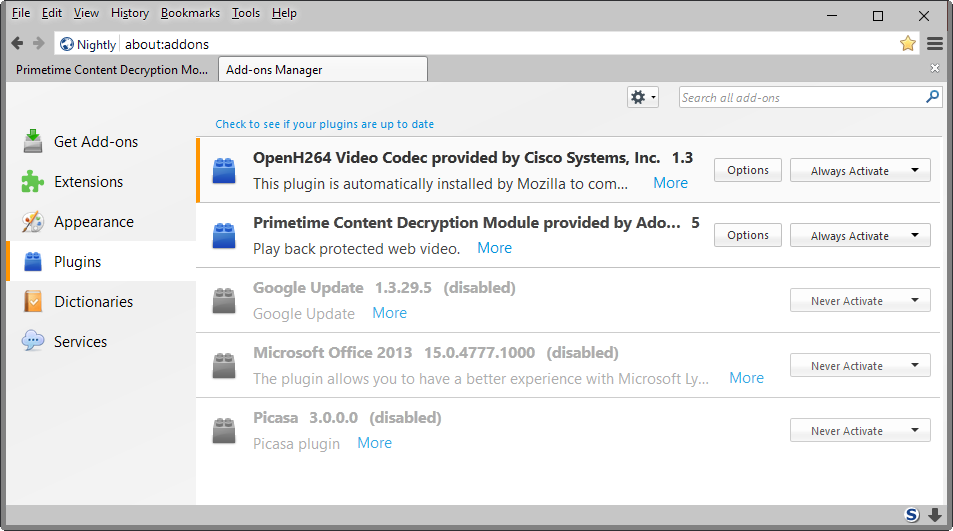Open downloads via the status bar arrow
Screen dimensions: 953x531
coord(935,515)
